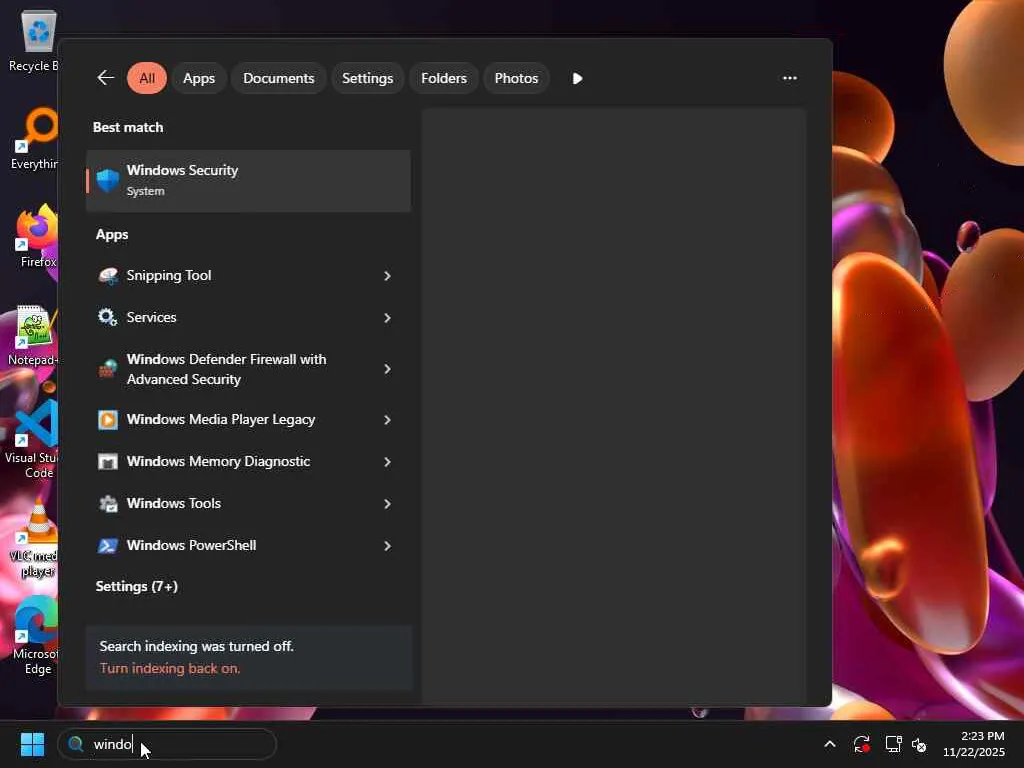Select the Windows PowerShell label
Viewport: 1024px width, 768px height.
coord(191,545)
